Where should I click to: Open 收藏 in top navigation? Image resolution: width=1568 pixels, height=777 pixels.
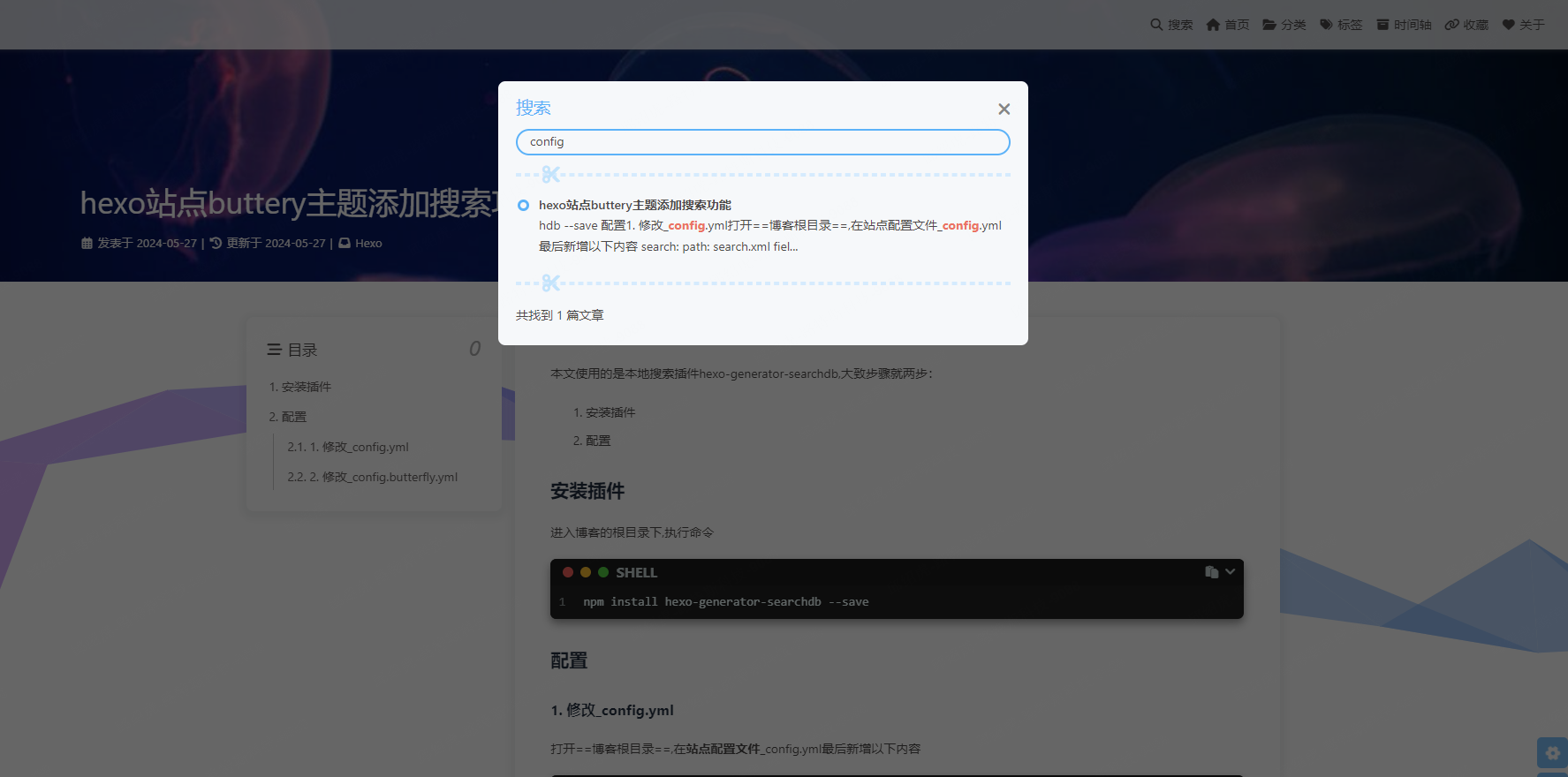tap(1466, 25)
